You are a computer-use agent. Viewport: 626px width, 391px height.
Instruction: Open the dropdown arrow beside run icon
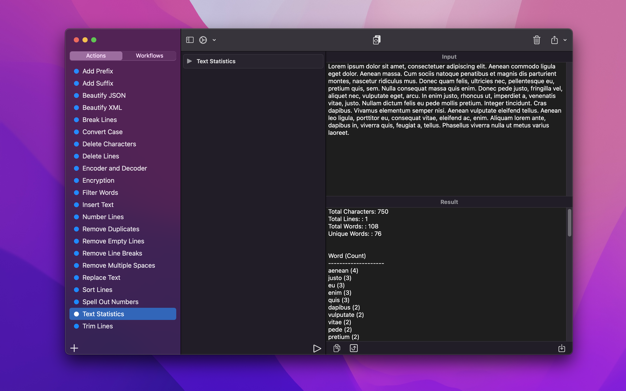[214, 40]
